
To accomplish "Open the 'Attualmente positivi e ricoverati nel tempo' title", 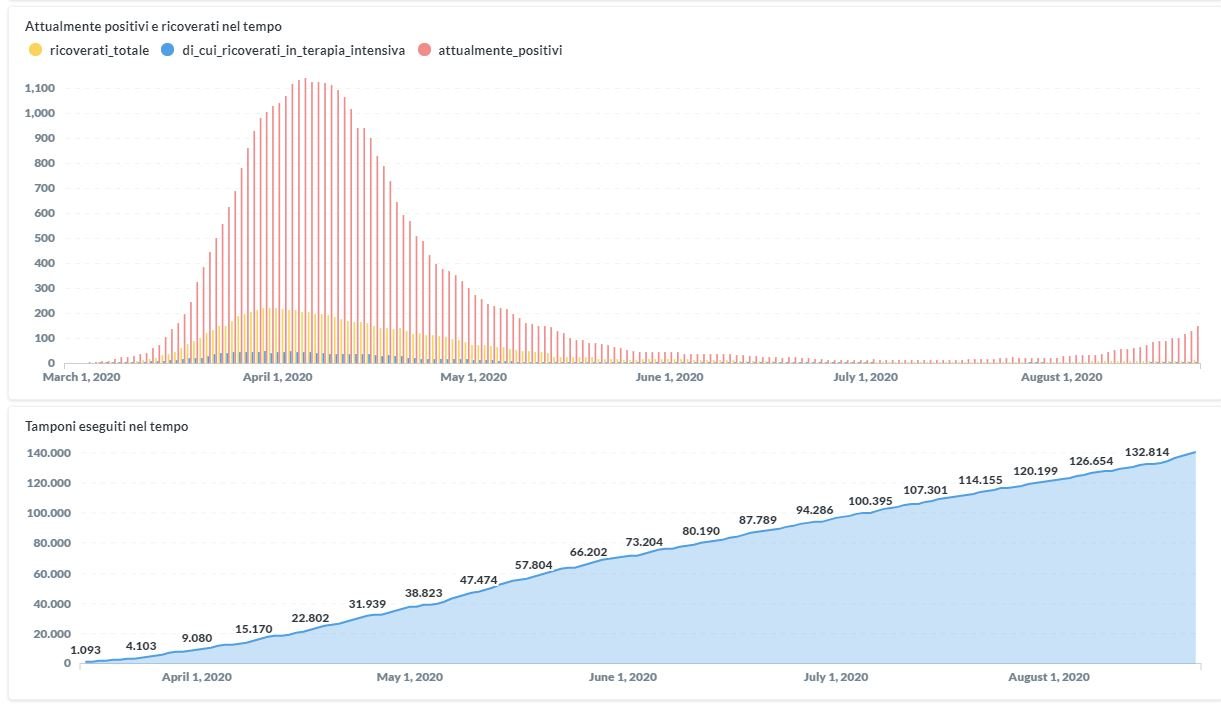I will click(x=153, y=26).
